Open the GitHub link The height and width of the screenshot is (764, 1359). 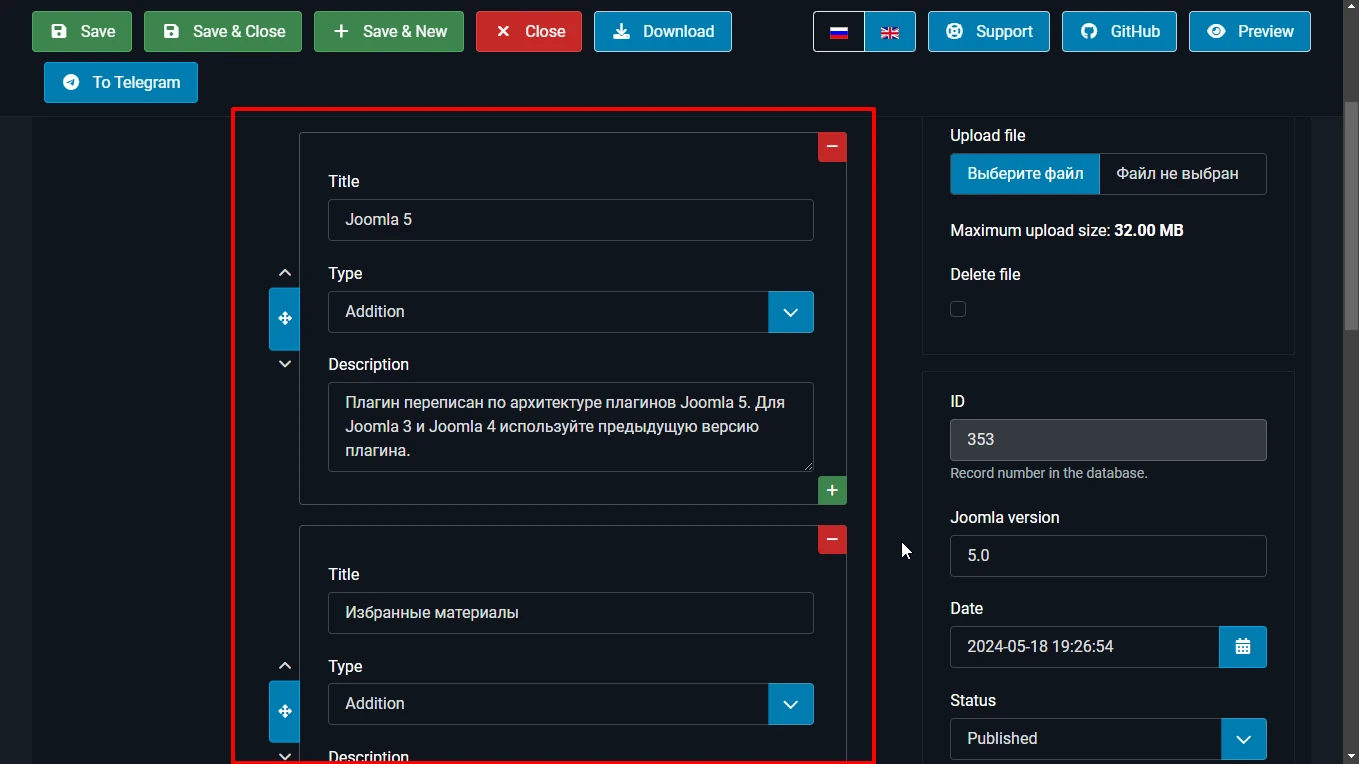point(1119,32)
